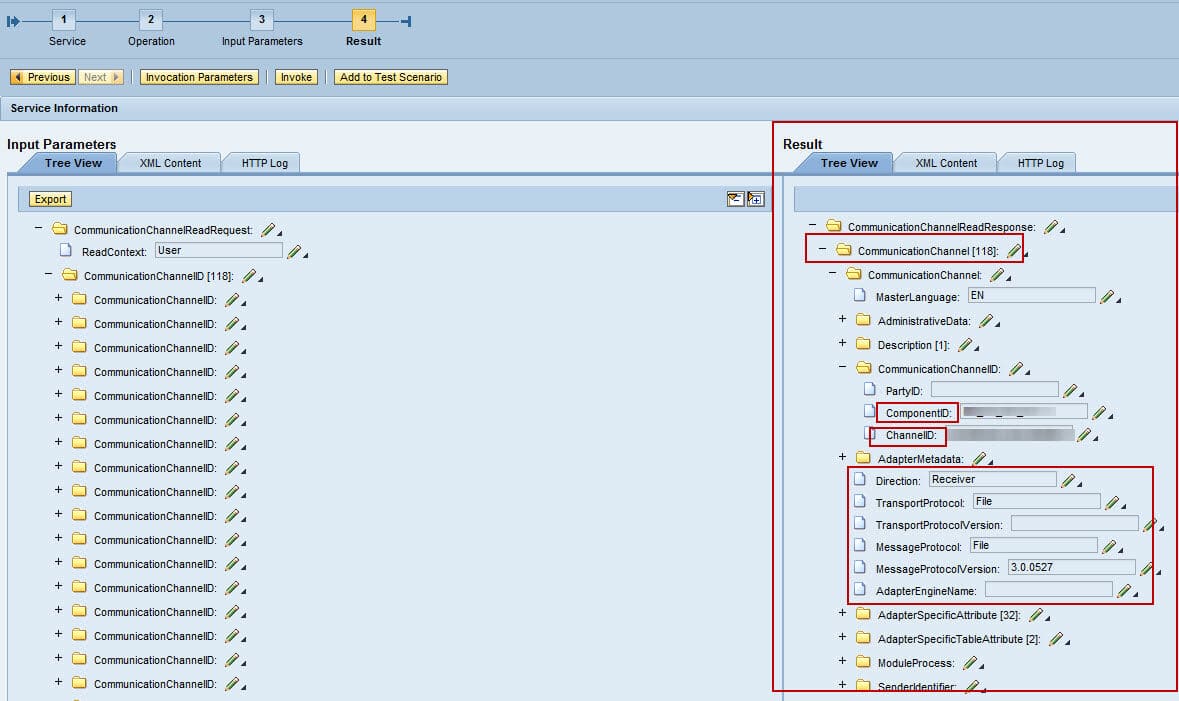Image resolution: width=1179 pixels, height=701 pixels.
Task: Expand AdapterSpecificAttribute [32] node
Action: pyautogui.click(x=843, y=614)
